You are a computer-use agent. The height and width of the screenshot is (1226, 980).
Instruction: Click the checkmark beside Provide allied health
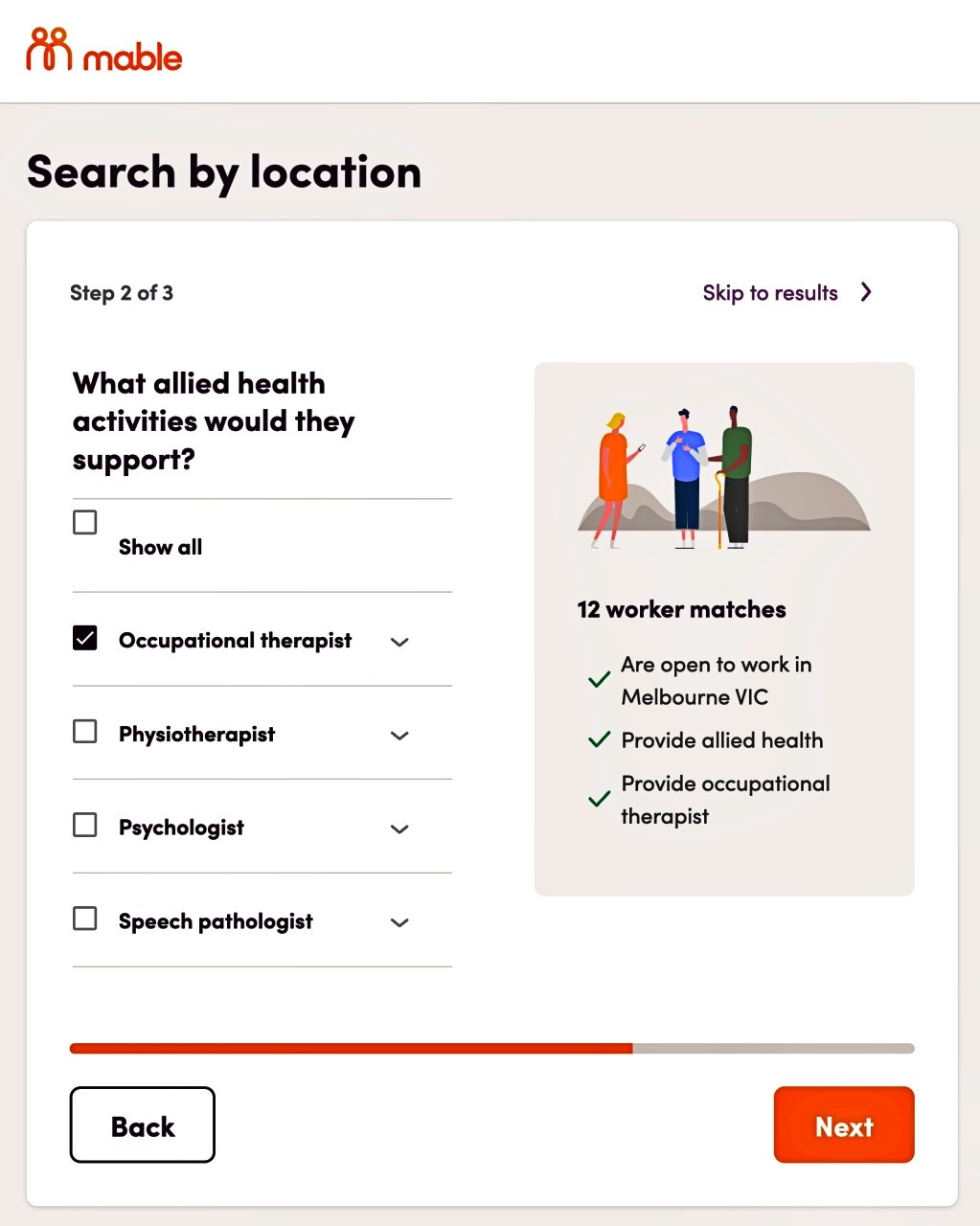click(x=599, y=739)
